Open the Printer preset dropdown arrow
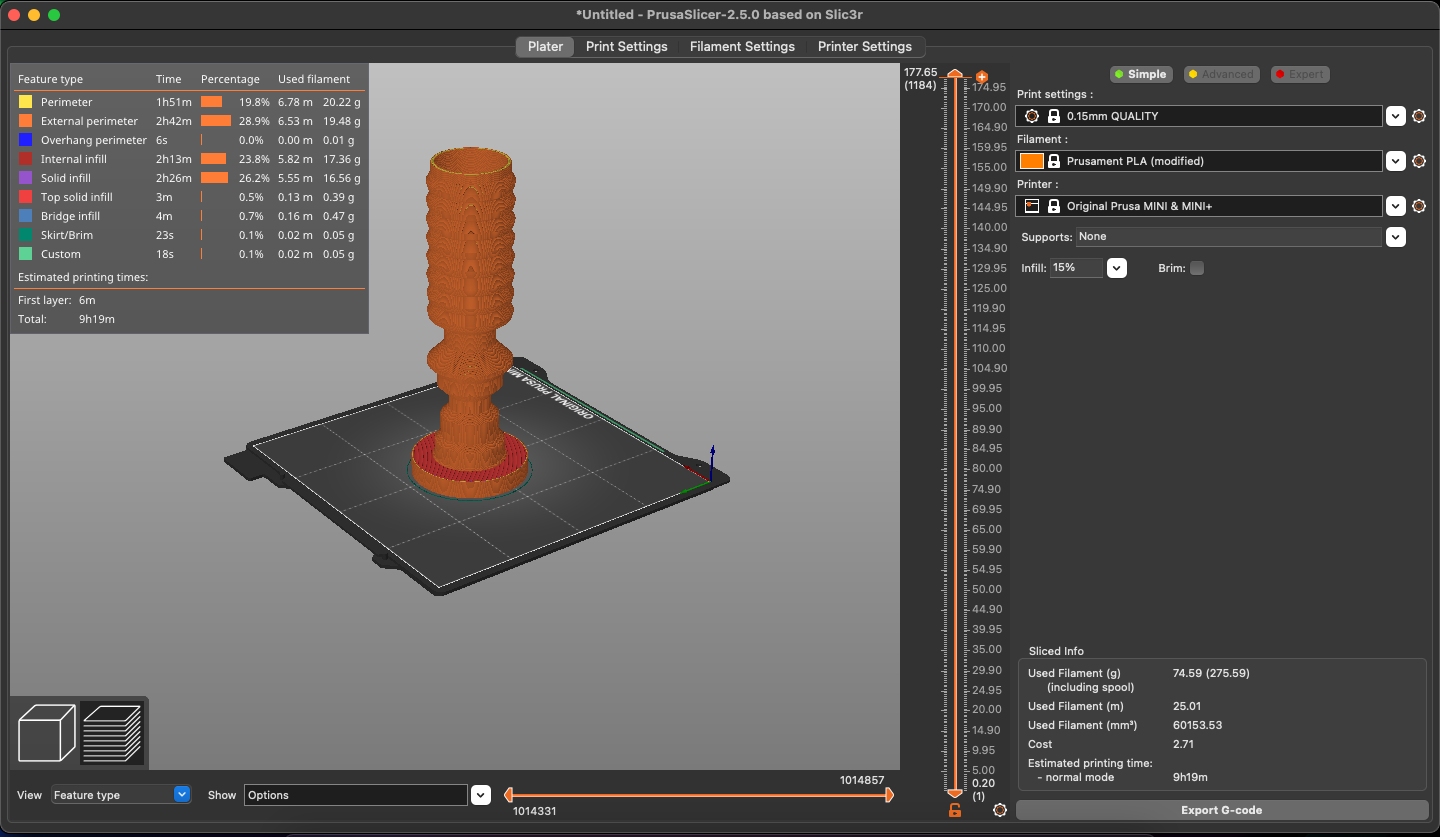This screenshot has height=837, width=1440. 1396,206
